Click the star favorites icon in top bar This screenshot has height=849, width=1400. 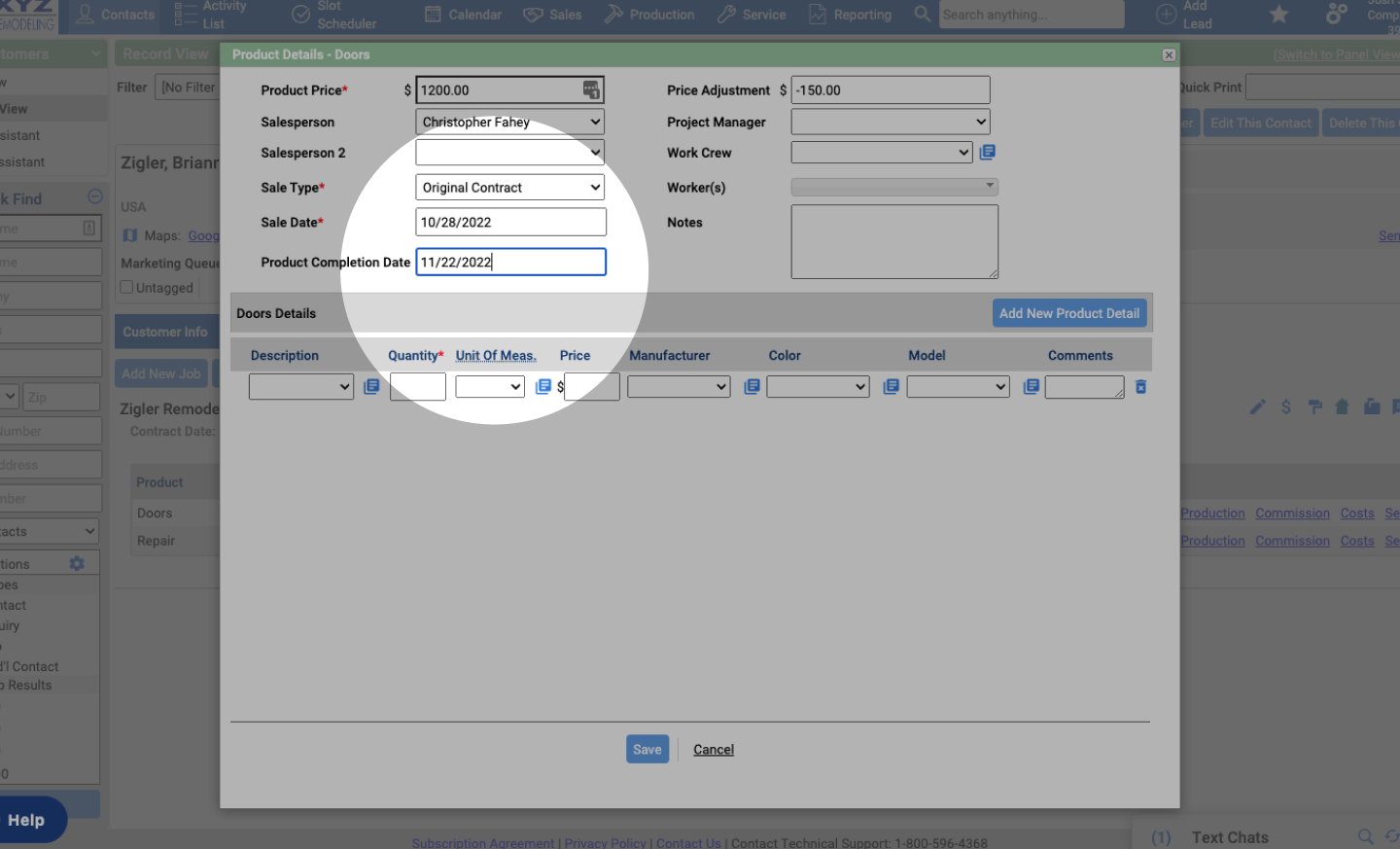(1279, 15)
